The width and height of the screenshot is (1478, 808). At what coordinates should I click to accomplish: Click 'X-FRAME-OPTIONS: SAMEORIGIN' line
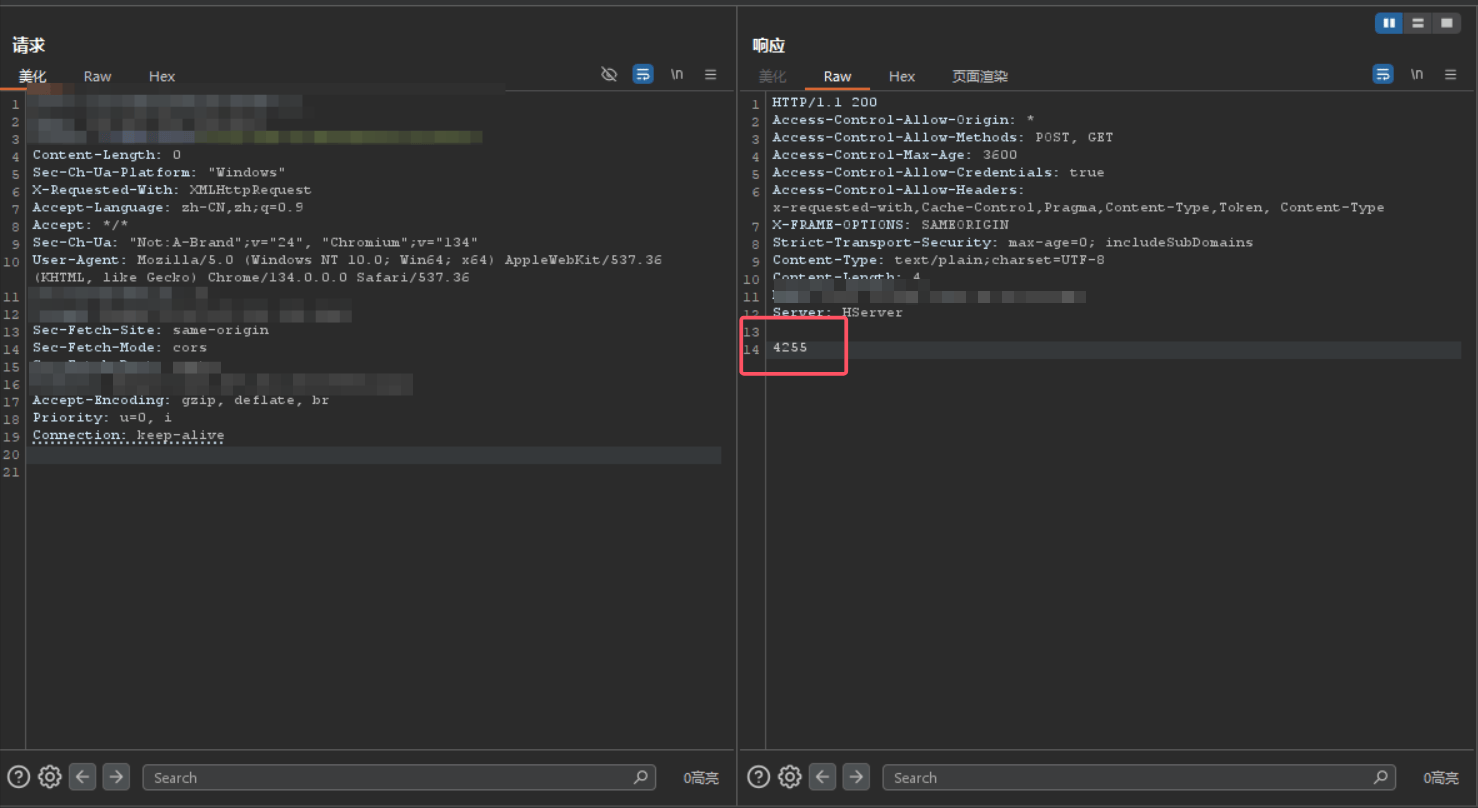[x=890, y=225]
